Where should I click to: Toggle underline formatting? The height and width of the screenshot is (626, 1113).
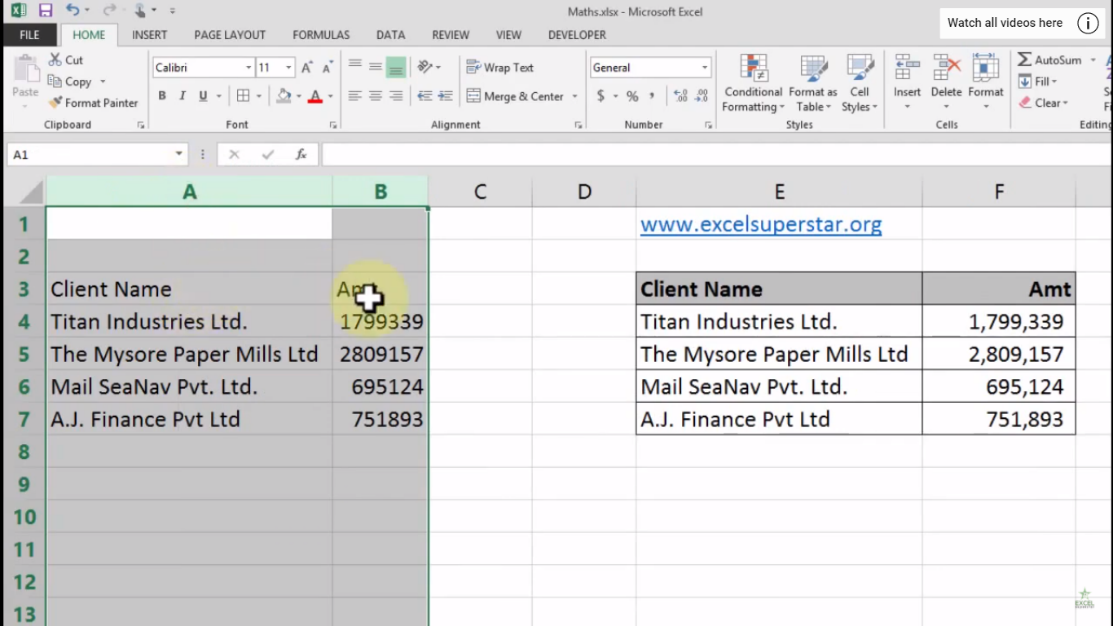(x=203, y=96)
